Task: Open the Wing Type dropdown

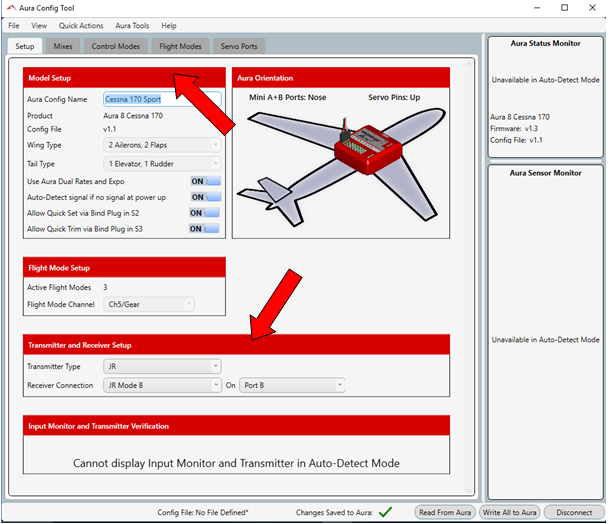Action: coord(162,145)
